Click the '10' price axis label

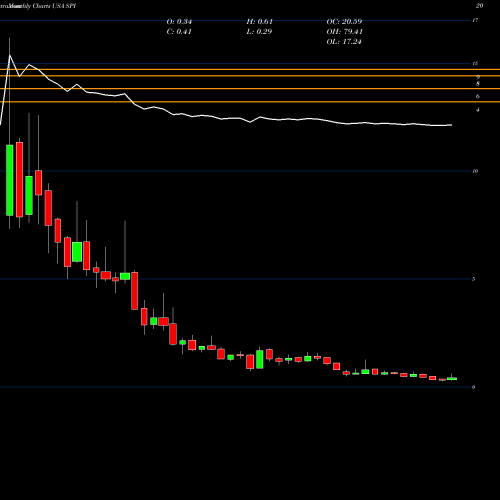(475, 171)
